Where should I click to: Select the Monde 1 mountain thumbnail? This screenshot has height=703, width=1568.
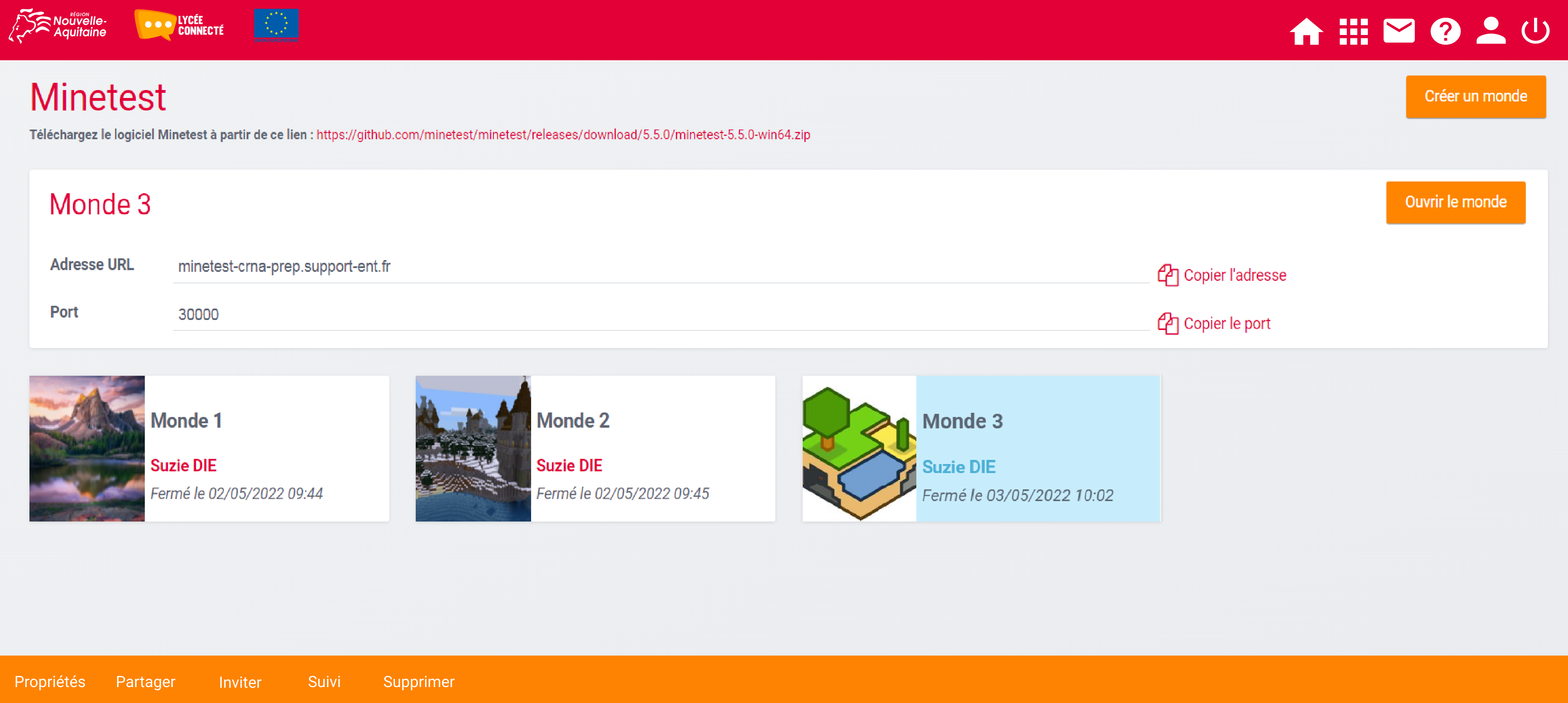(x=87, y=448)
